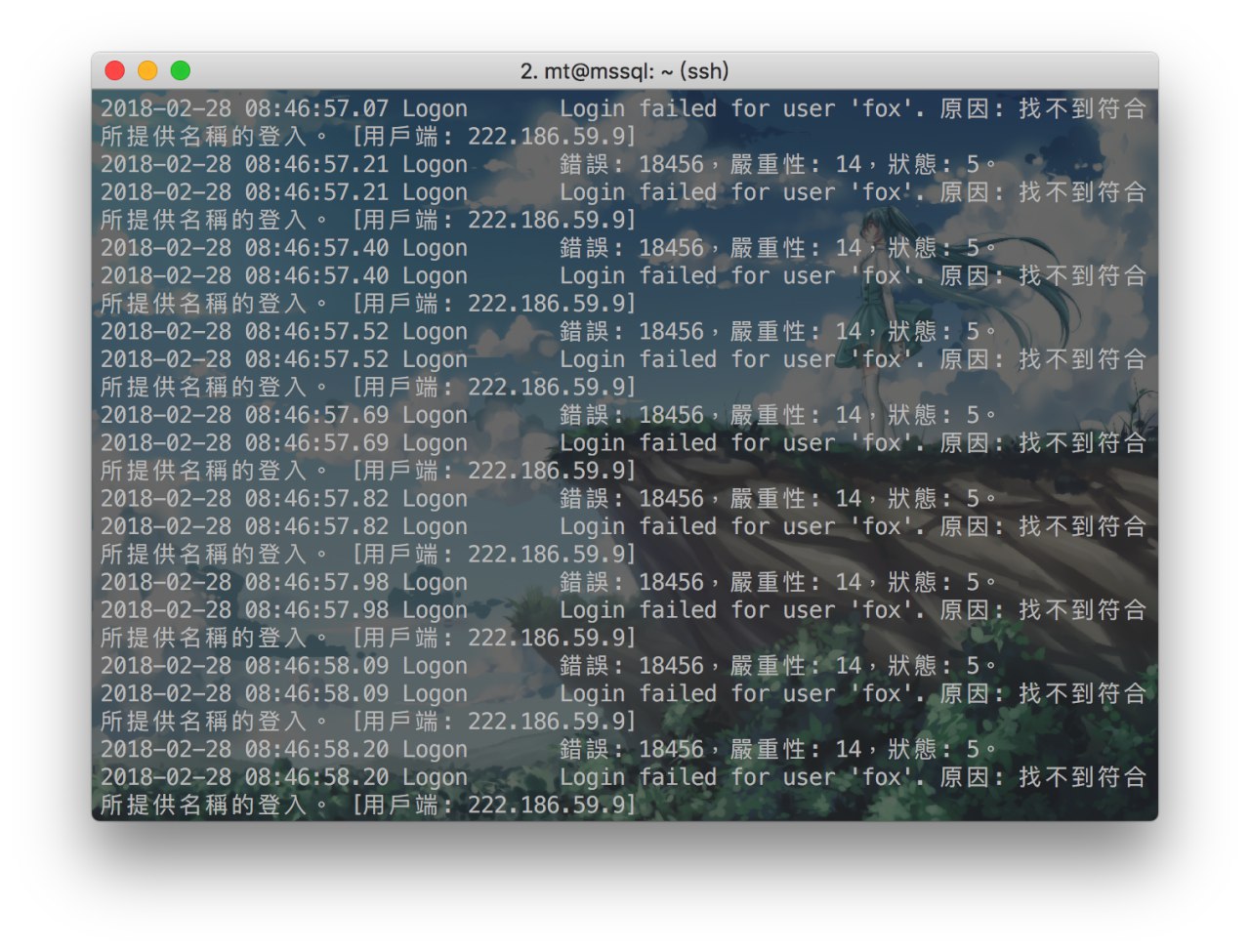Select the 08:46:57.69 錯誤: 18456 log line
Image resolution: width=1250 pixels, height=952 pixels.
[548, 415]
